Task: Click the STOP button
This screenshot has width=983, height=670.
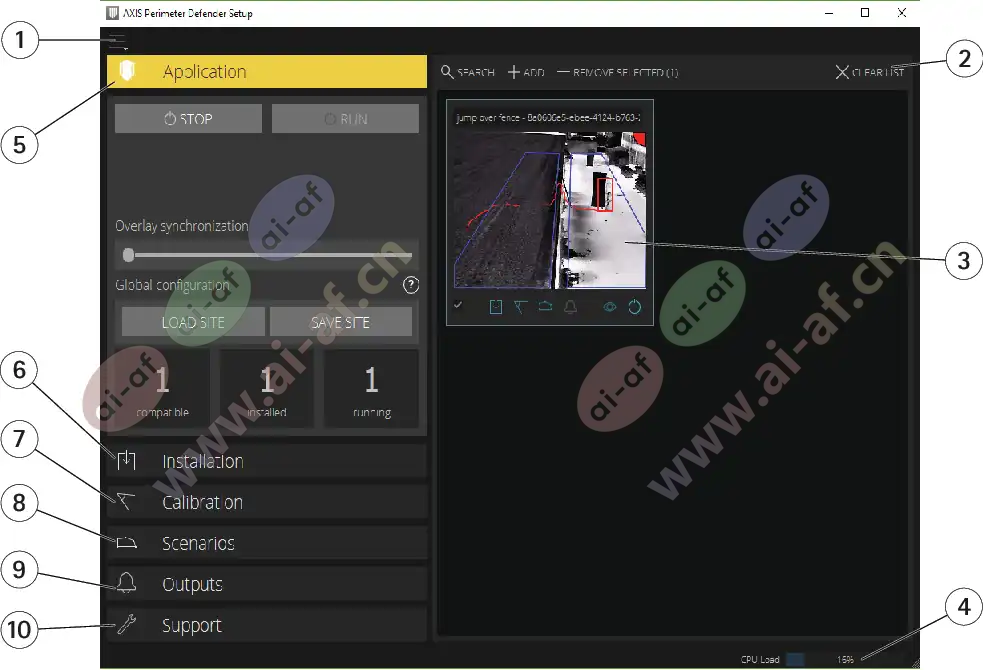Action: pos(188,118)
